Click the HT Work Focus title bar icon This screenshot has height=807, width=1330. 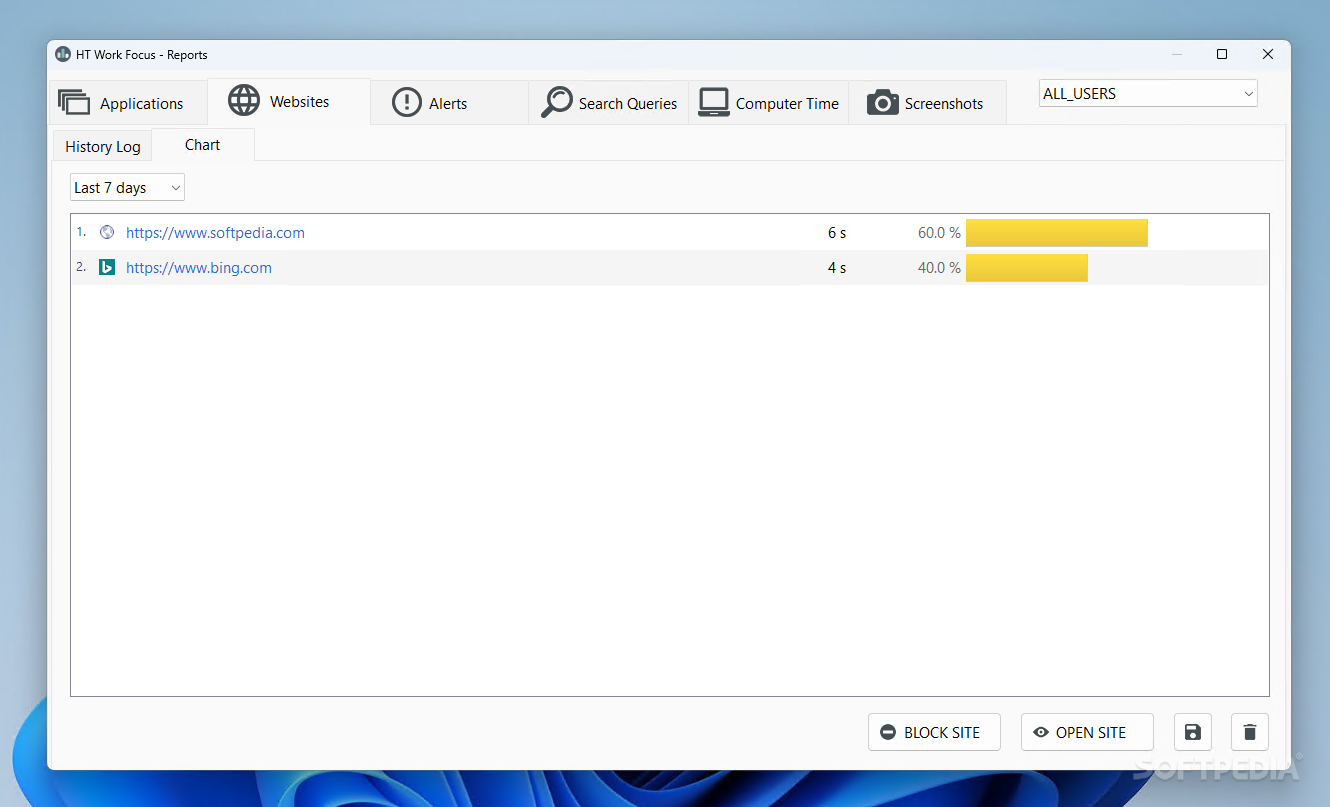(63, 54)
